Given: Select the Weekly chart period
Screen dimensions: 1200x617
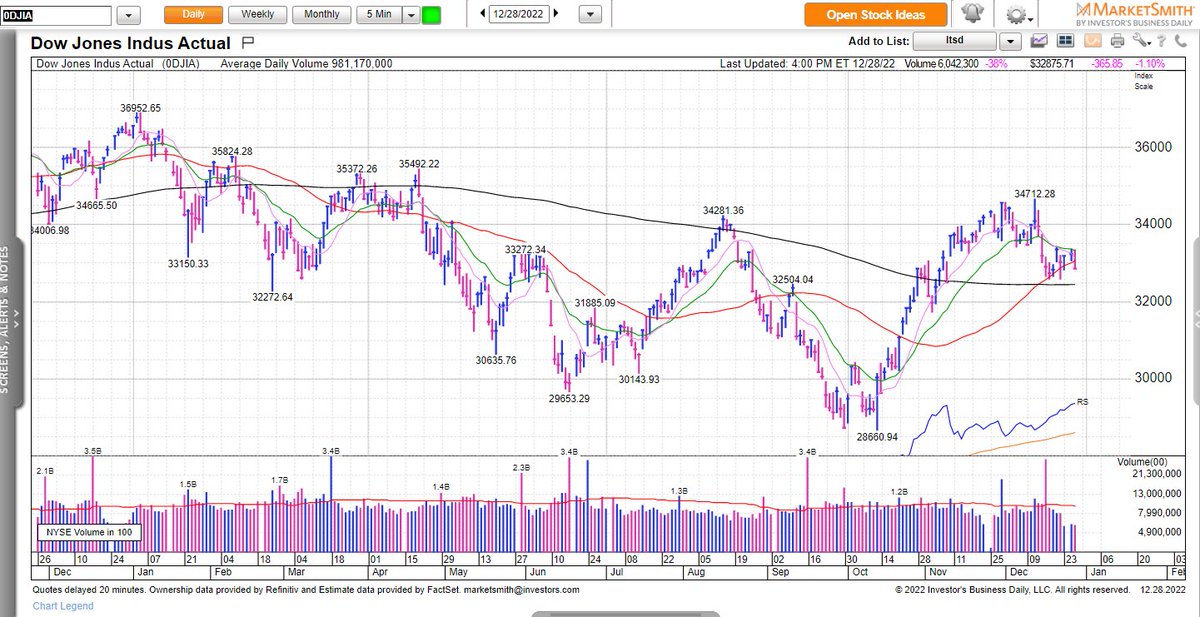Looking at the screenshot, I should [x=258, y=15].
